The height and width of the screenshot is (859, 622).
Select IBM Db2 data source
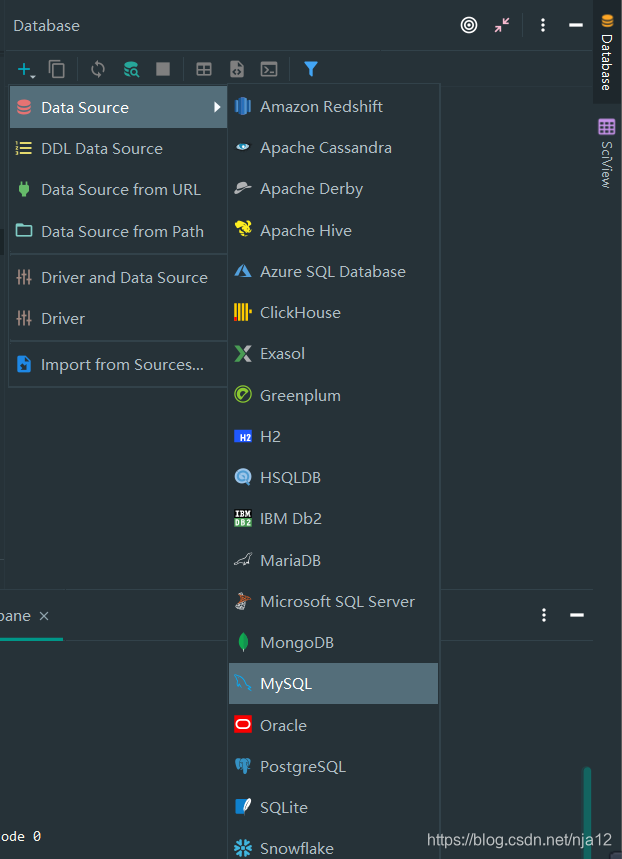click(x=333, y=518)
